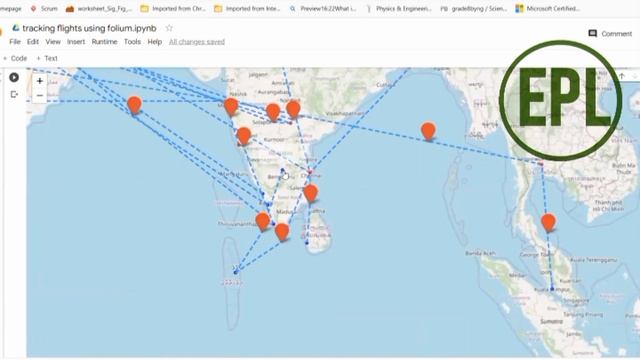640x360 pixels.
Task: Open the Edit menu
Action: (x=33, y=42)
